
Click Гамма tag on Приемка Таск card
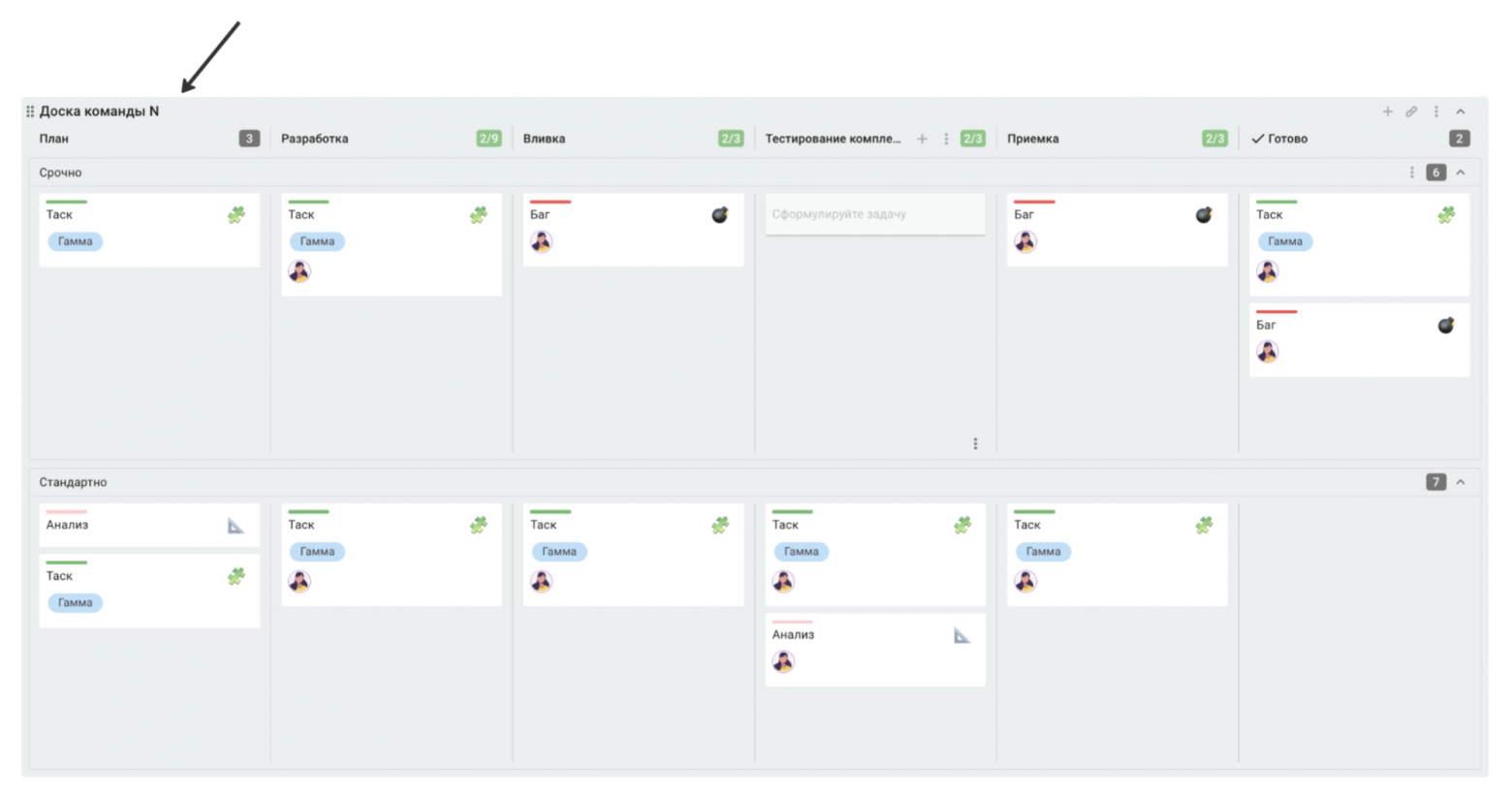(x=1043, y=552)
